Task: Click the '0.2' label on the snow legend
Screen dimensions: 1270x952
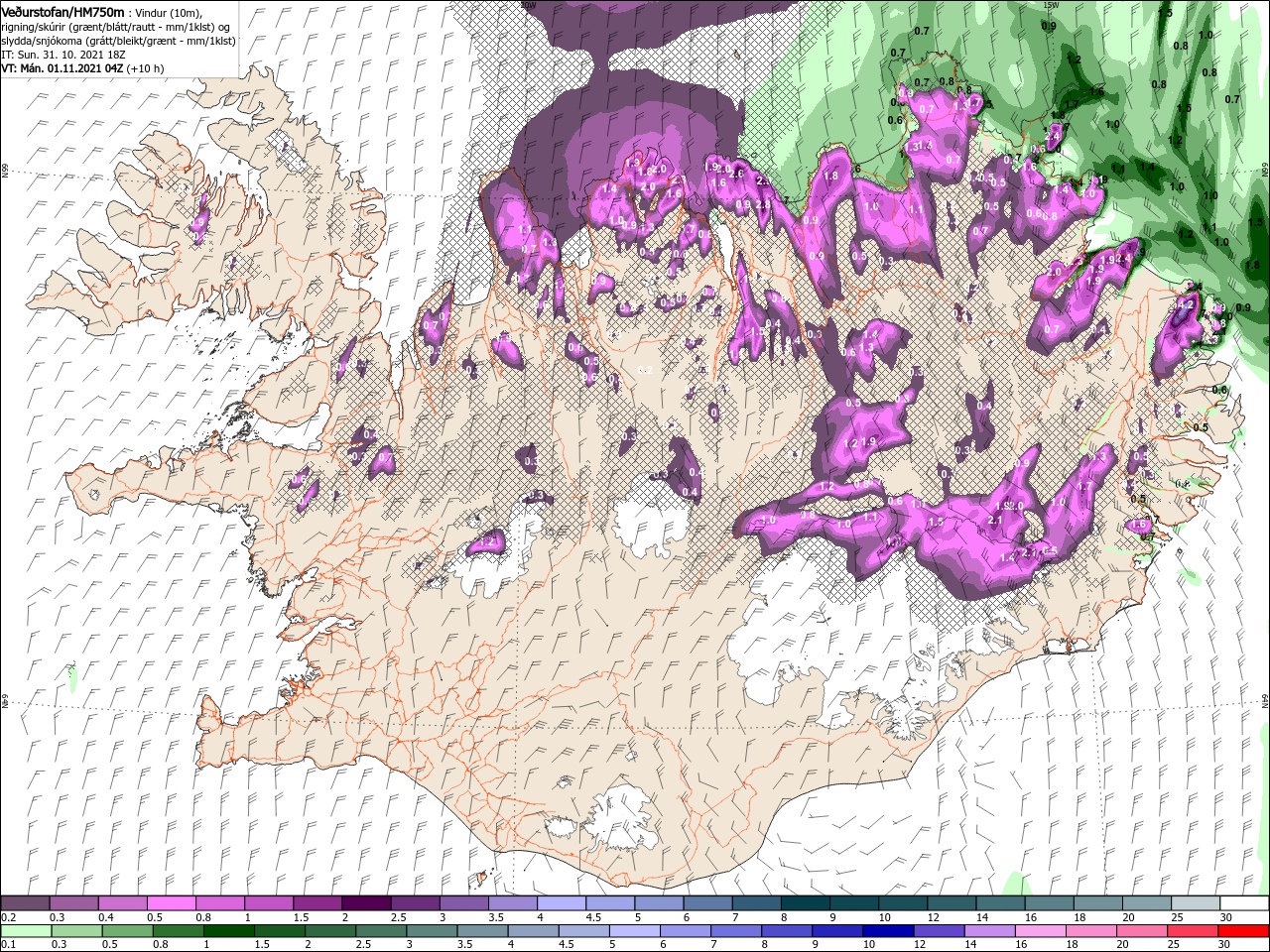Action: [x=8, y=917]
